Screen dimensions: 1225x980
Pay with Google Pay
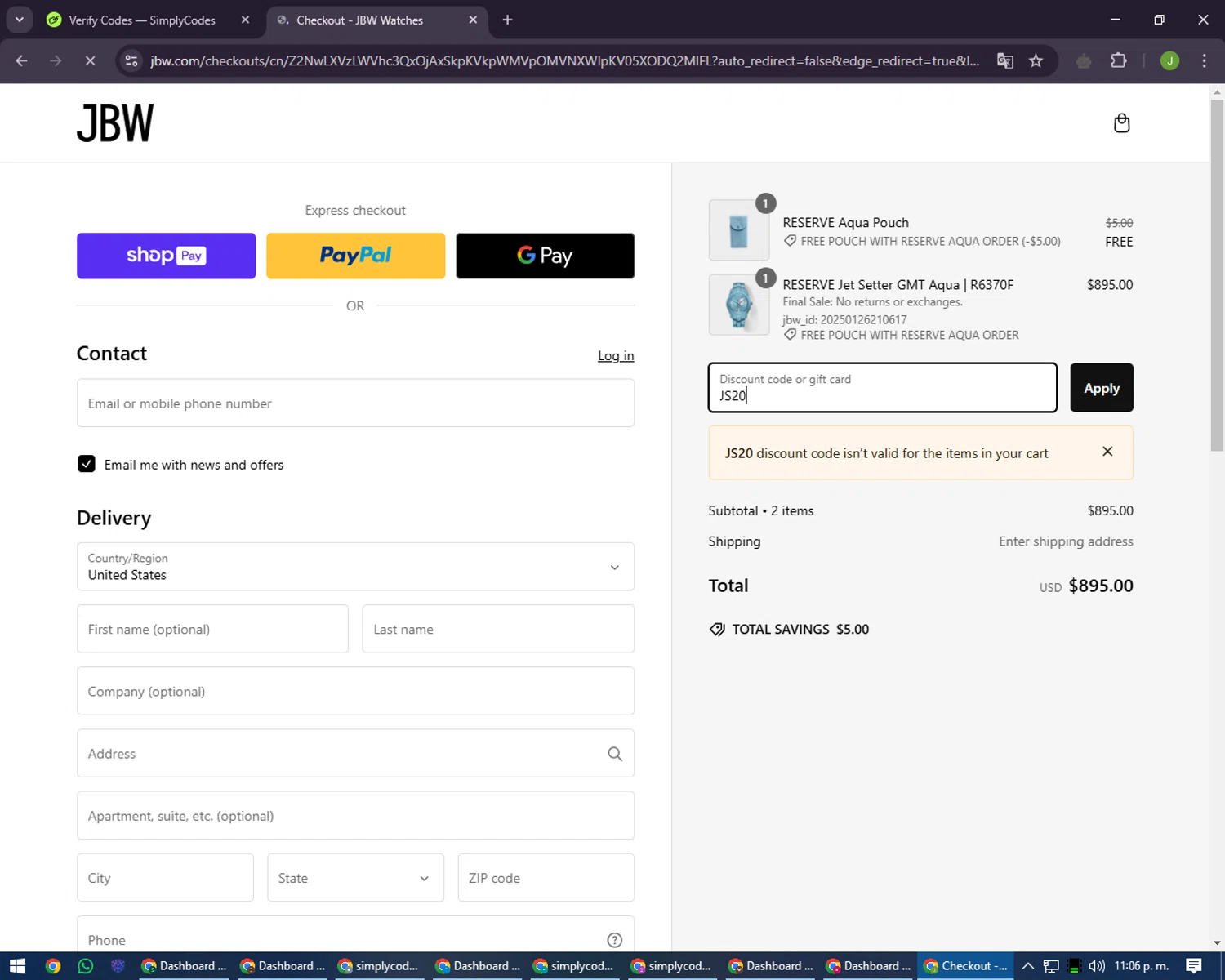(545, 256)
